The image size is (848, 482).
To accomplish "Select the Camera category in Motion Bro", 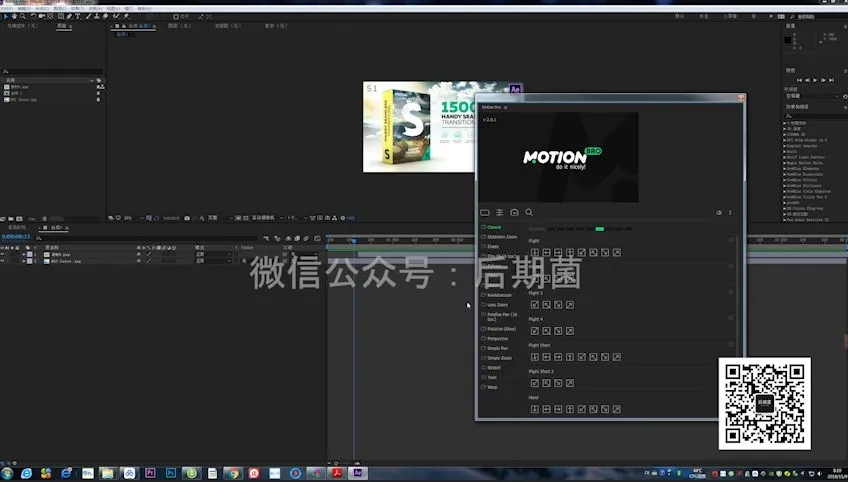I will tap(494, 227).
